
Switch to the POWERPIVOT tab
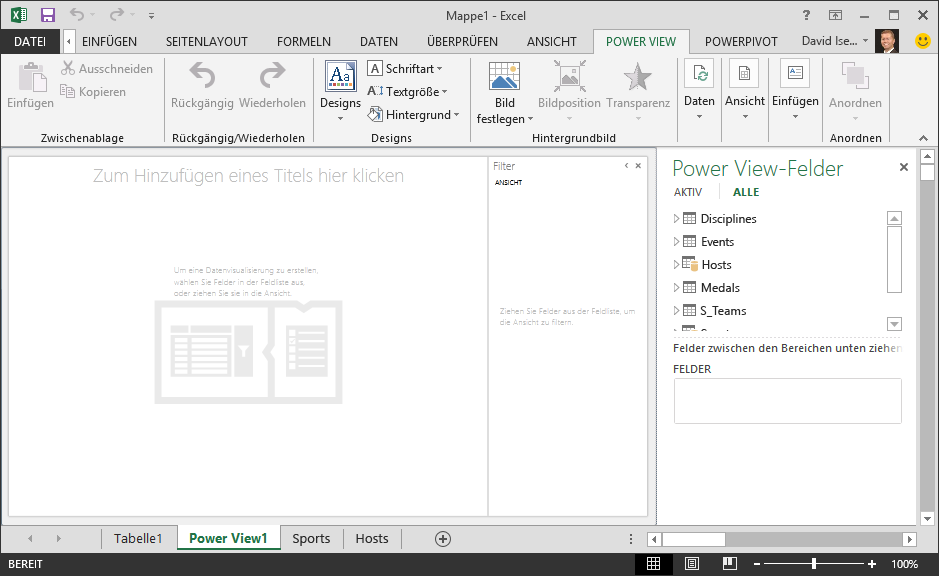click(x=741, y=41)
